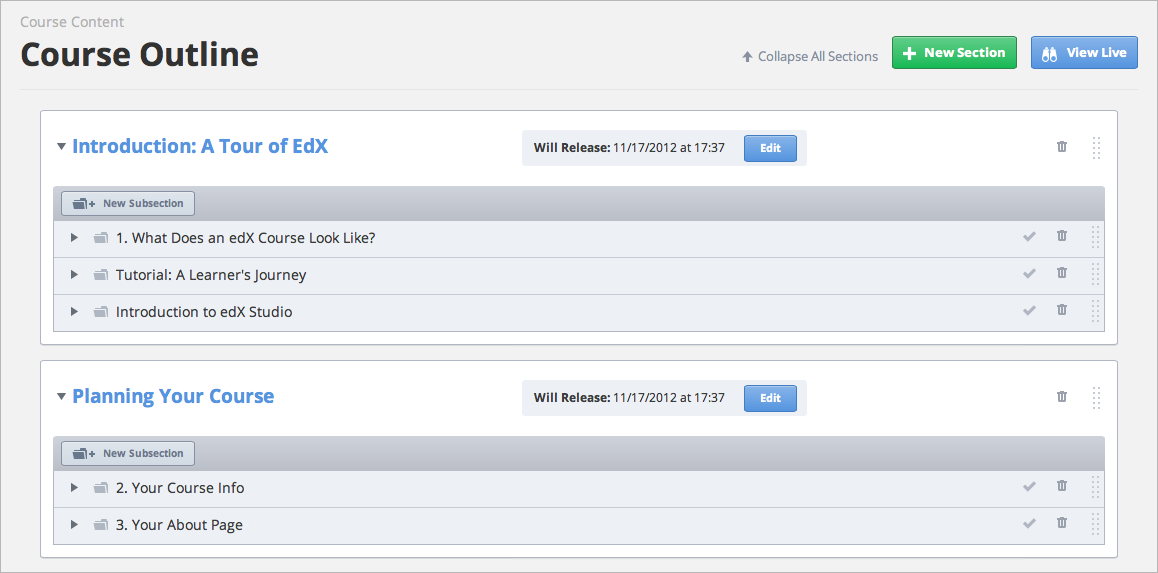The height and width of the screenshot is (573, 1158).
Task: Add New Subsection under Planning Your Course
Action: tap(128, 454)
